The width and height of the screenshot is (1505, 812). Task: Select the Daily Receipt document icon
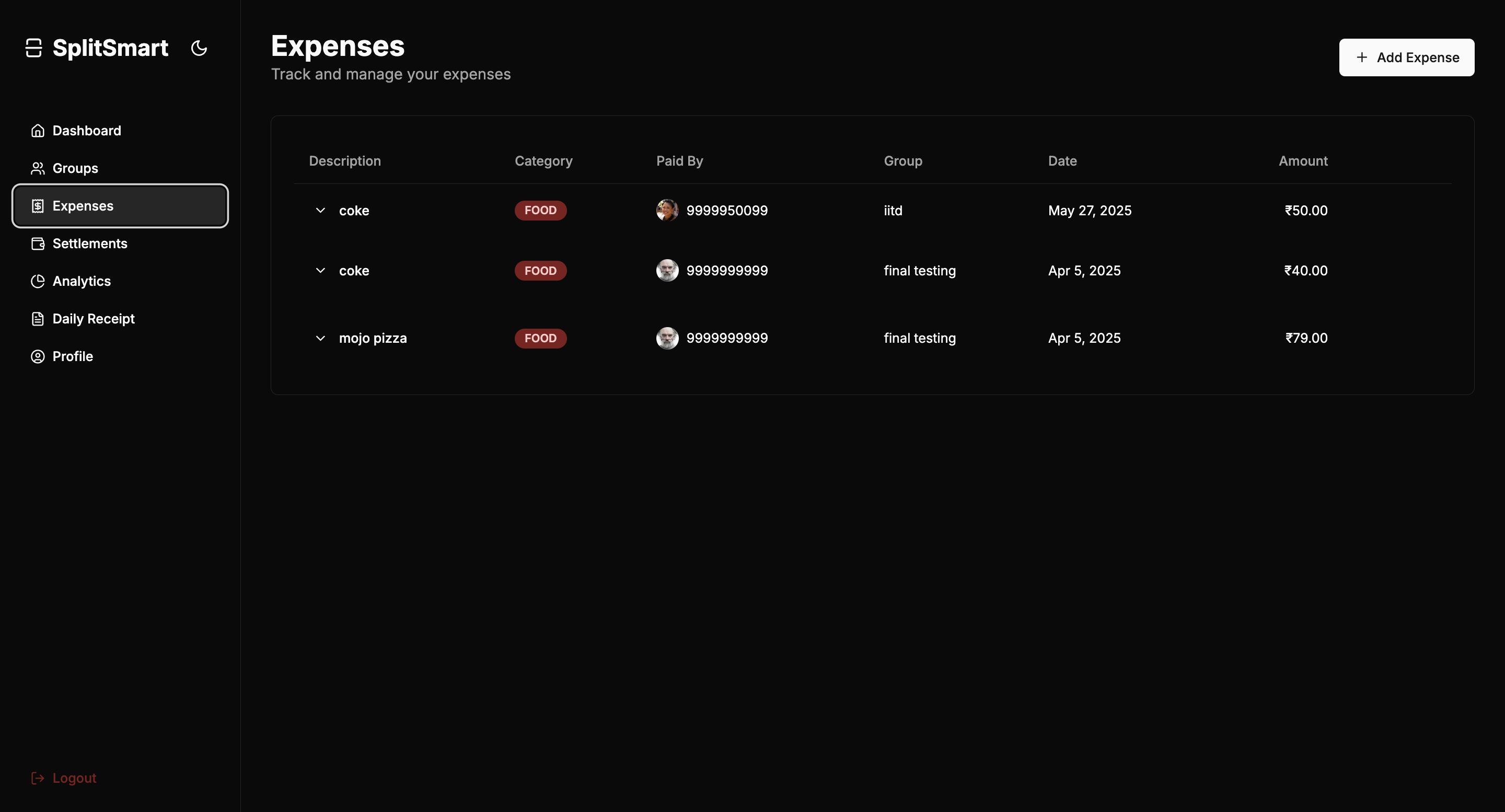coord(38,318)
